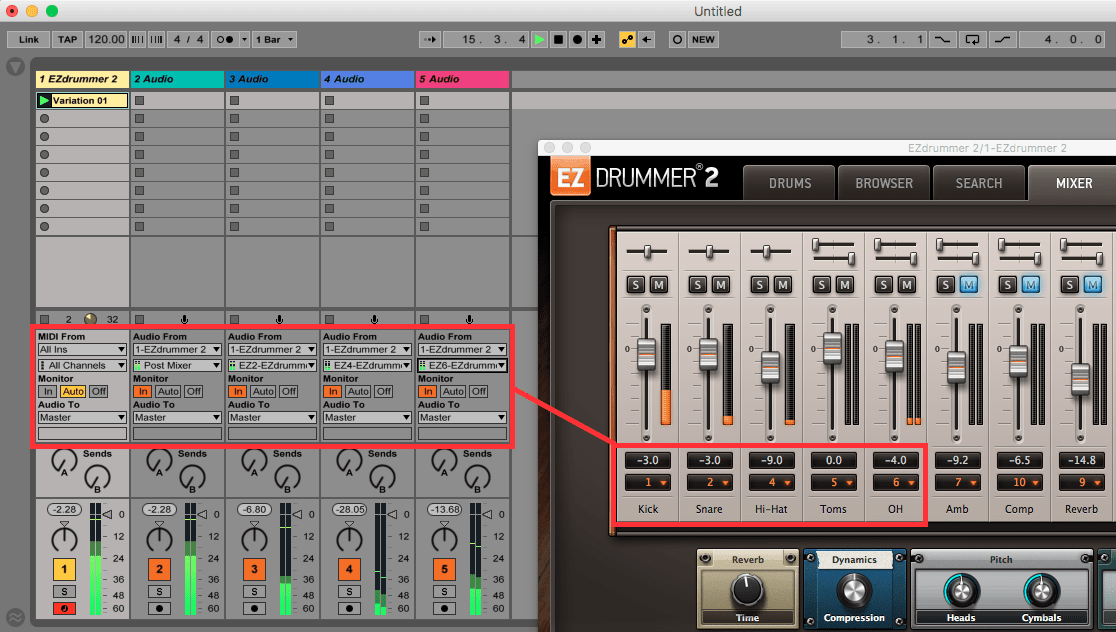Click the MIDI Arrangement Overdub plus button
Viewport: 1116px width, 632px height.
click(596, 40)
